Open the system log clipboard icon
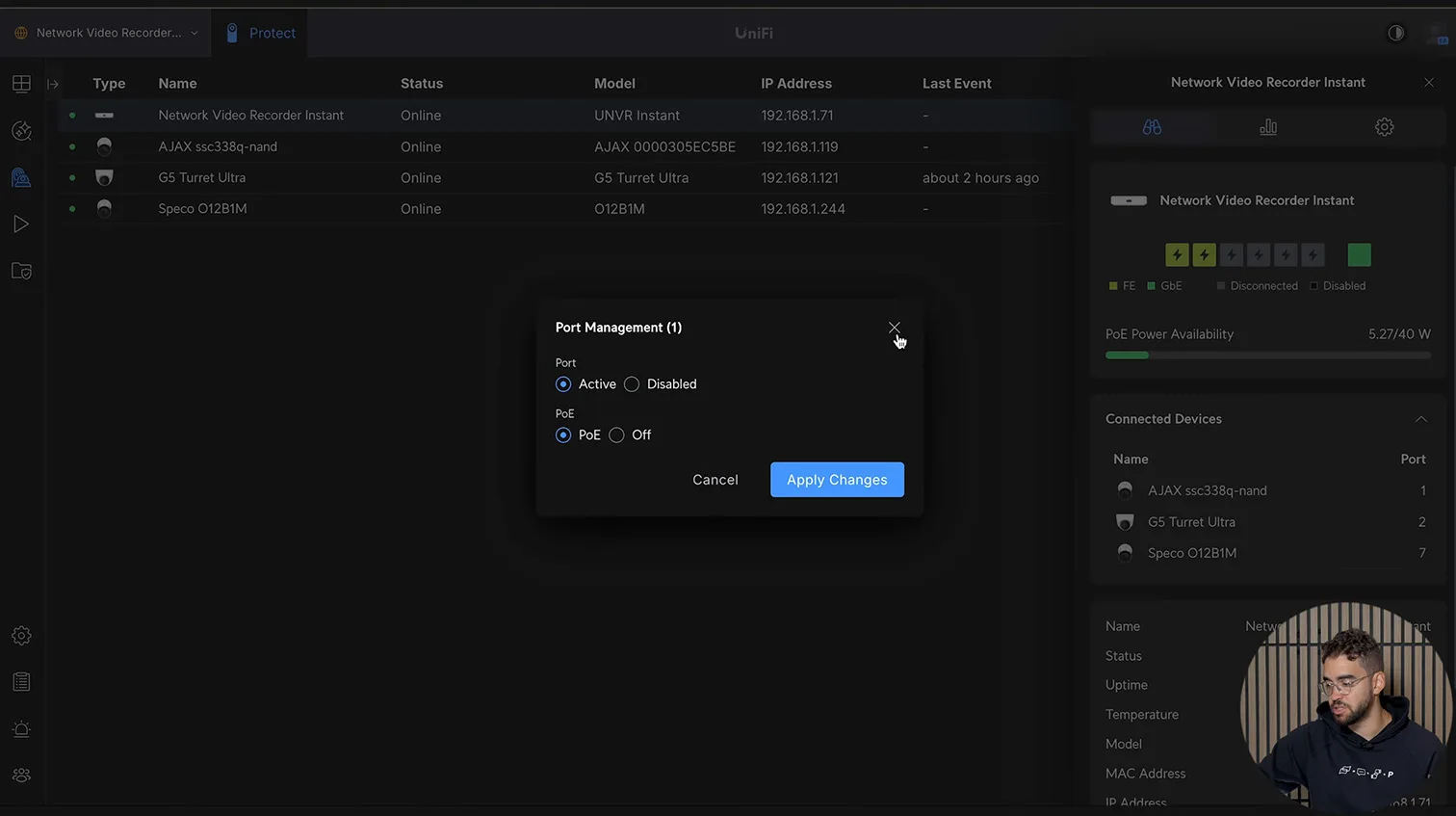Screen dimensions: 1456x816 coord(21,682)
